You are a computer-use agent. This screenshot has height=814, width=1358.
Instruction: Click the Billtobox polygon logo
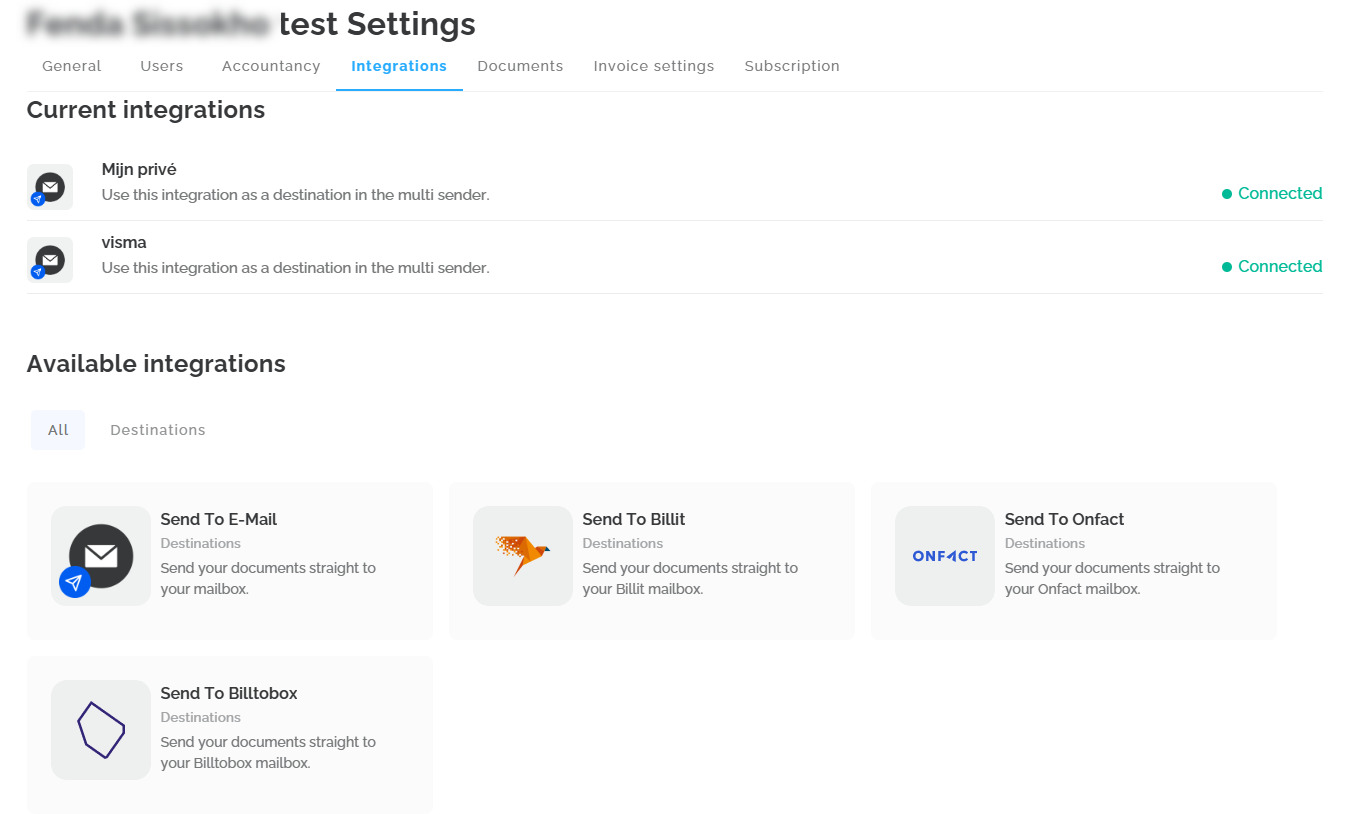[101, 730]
